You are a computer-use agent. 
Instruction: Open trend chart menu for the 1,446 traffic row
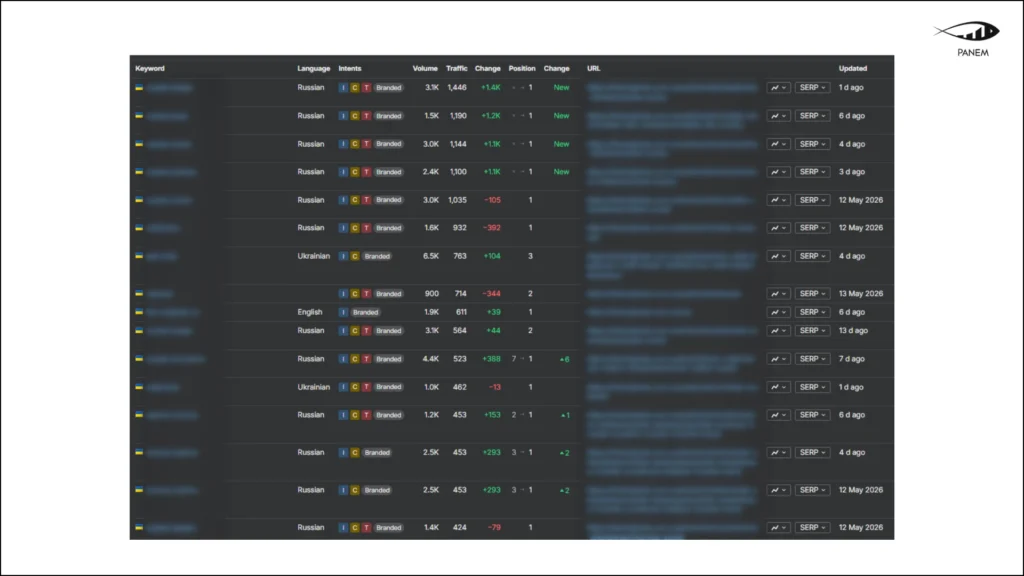[778, 88]
